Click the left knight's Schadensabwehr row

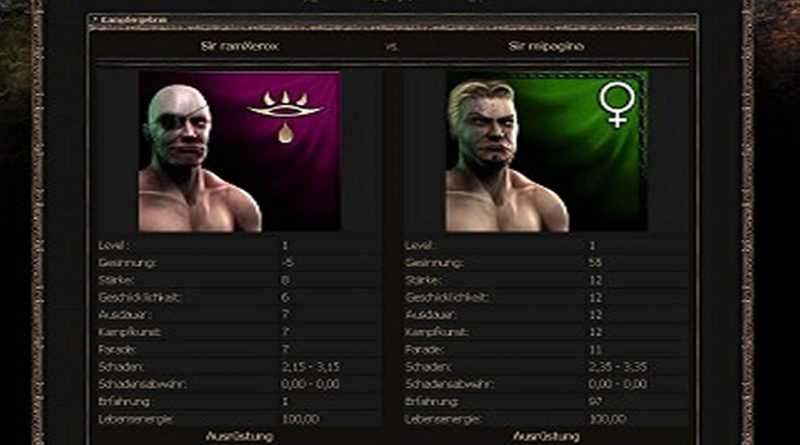(239, 384)
